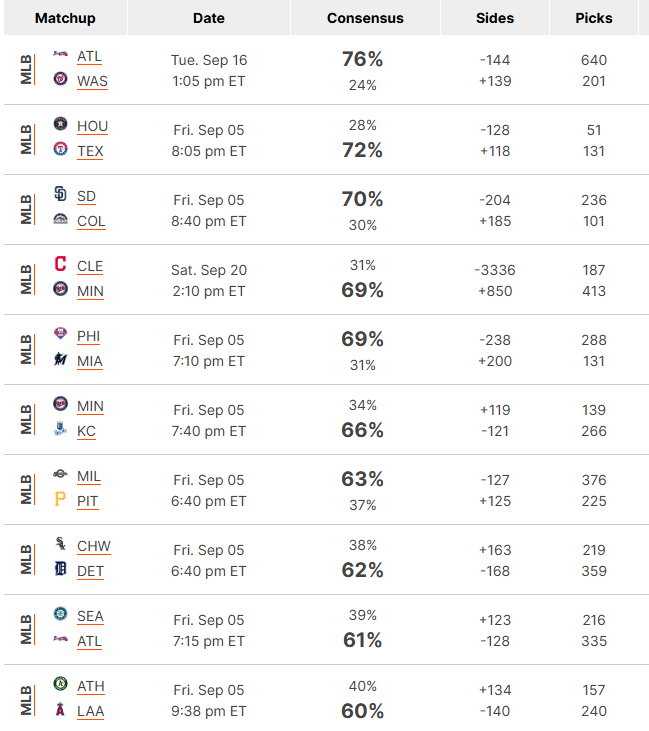Image resolution: width=649 pixels, height=731 pixels.
Task: Click the Athletics team logo
Action: (60, 683)
